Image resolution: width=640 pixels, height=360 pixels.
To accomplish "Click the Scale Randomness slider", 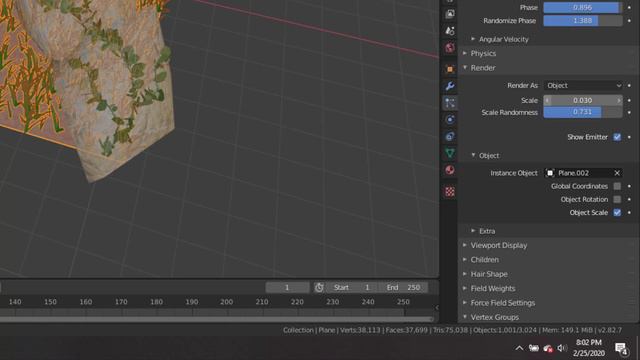I will 583,112.
